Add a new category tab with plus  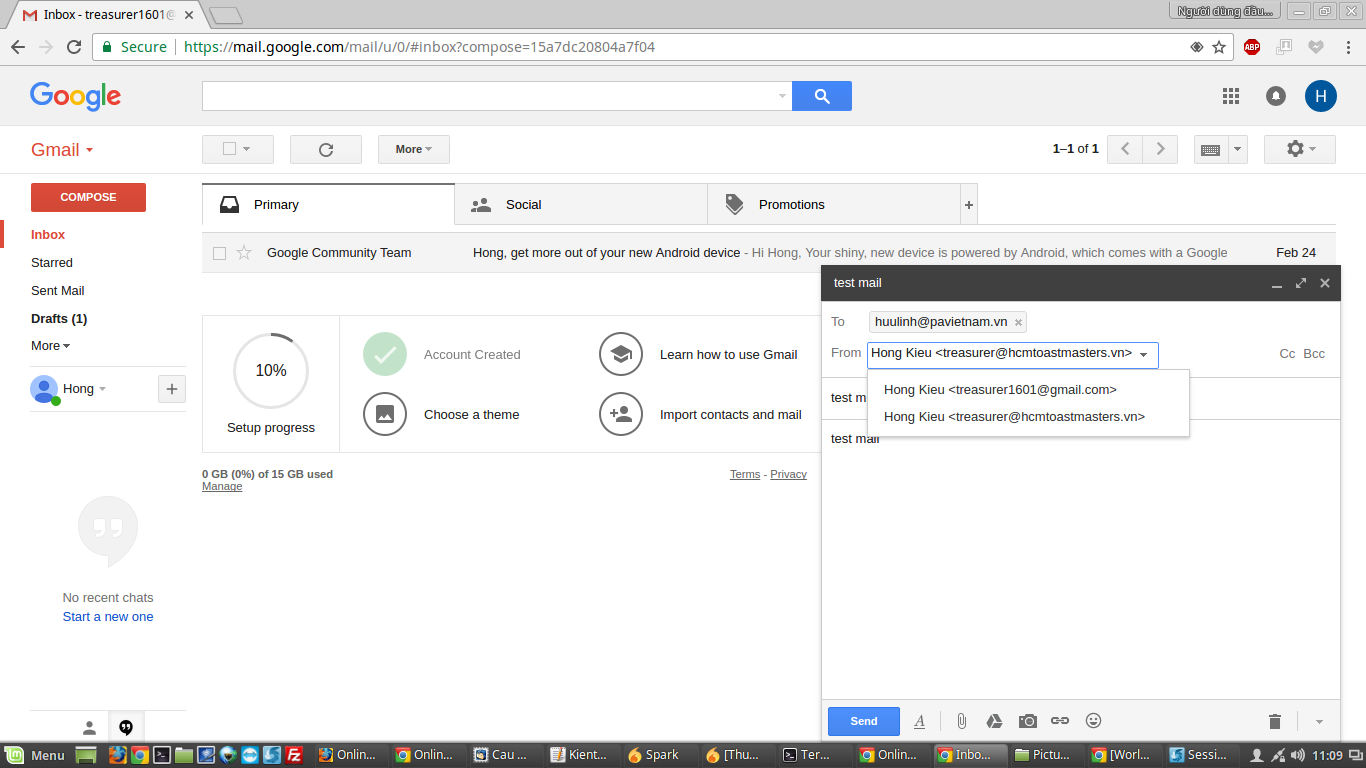pyautogui.click(x=968, y=205)
